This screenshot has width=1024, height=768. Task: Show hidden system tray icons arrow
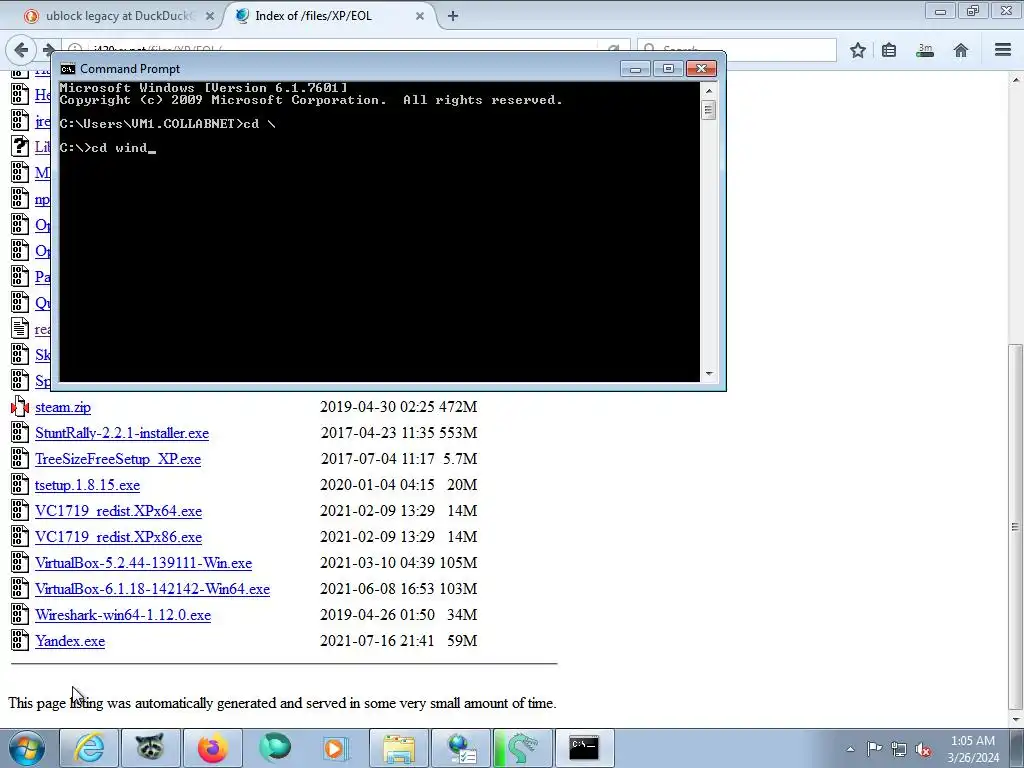[x=850, y=749]
